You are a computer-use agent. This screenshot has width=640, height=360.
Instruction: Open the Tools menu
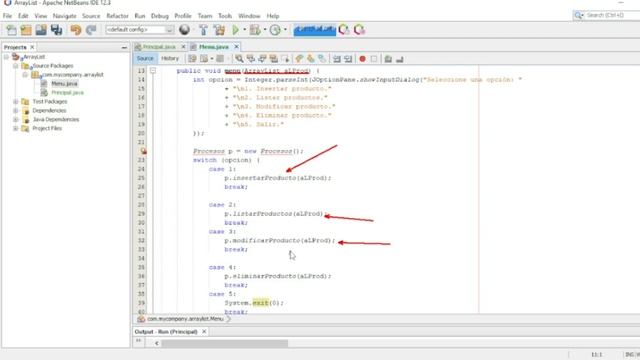[x=225, y=16]
